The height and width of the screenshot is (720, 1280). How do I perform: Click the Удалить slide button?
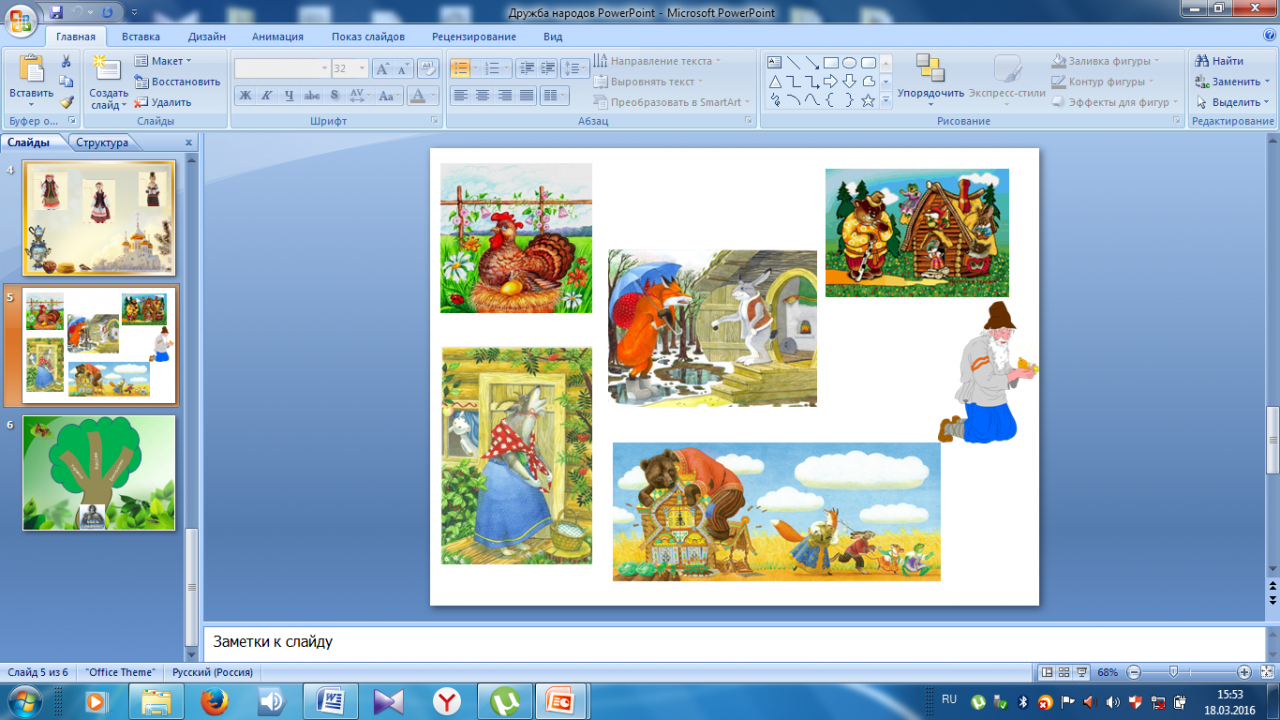(x=163, y=102)
